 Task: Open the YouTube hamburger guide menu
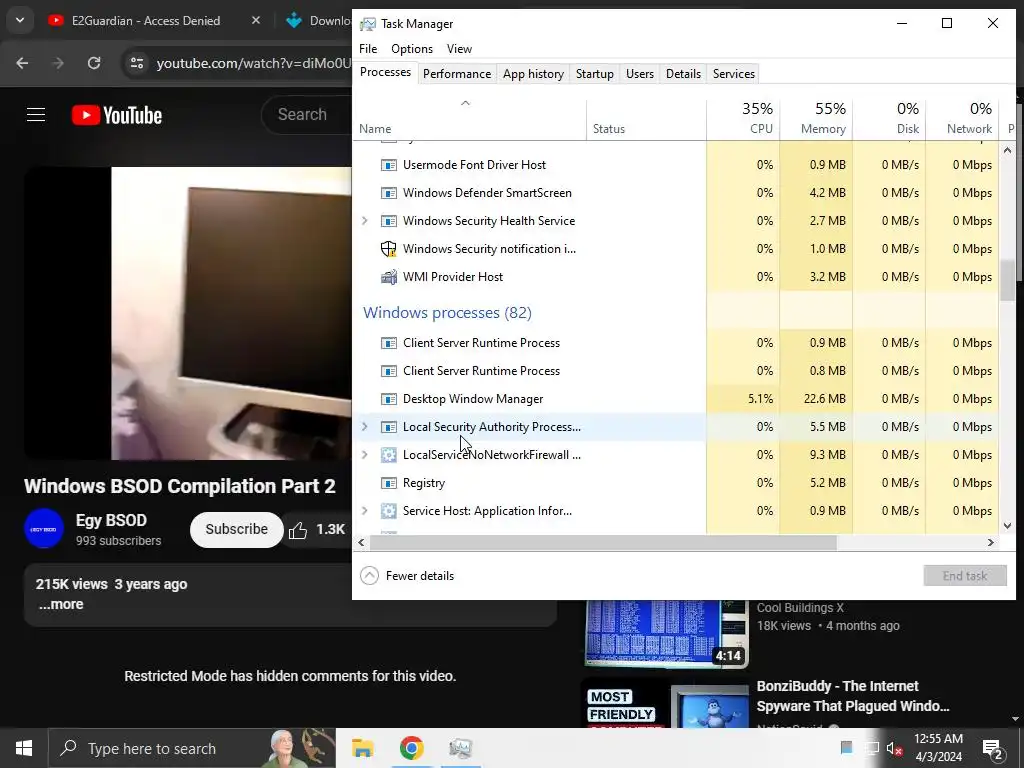(36, 115)
